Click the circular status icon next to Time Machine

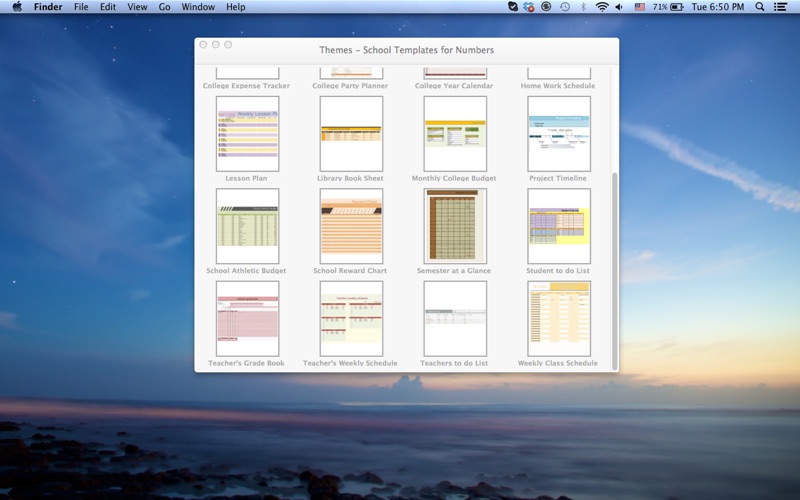coord(546,7)
